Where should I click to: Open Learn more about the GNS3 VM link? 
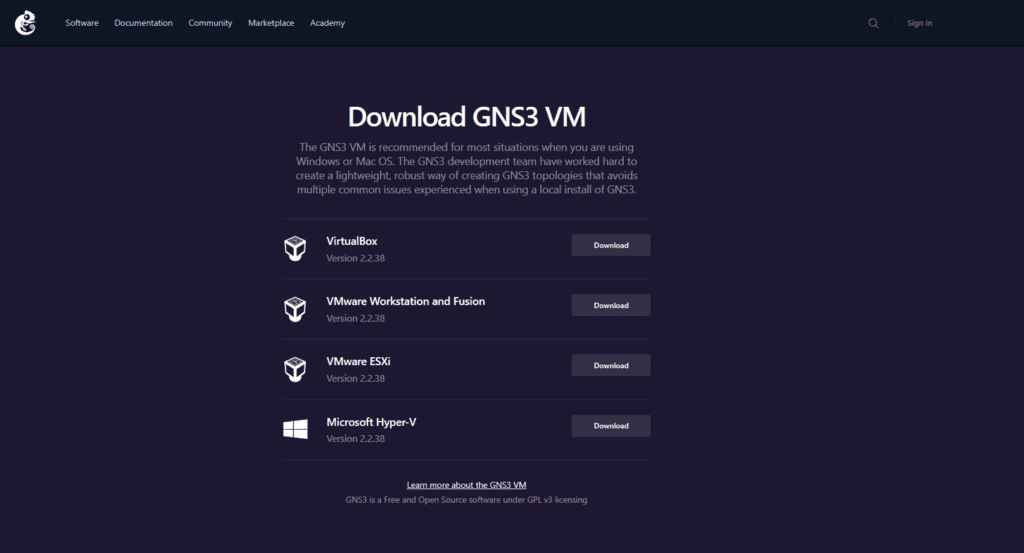tap(466, 485)
